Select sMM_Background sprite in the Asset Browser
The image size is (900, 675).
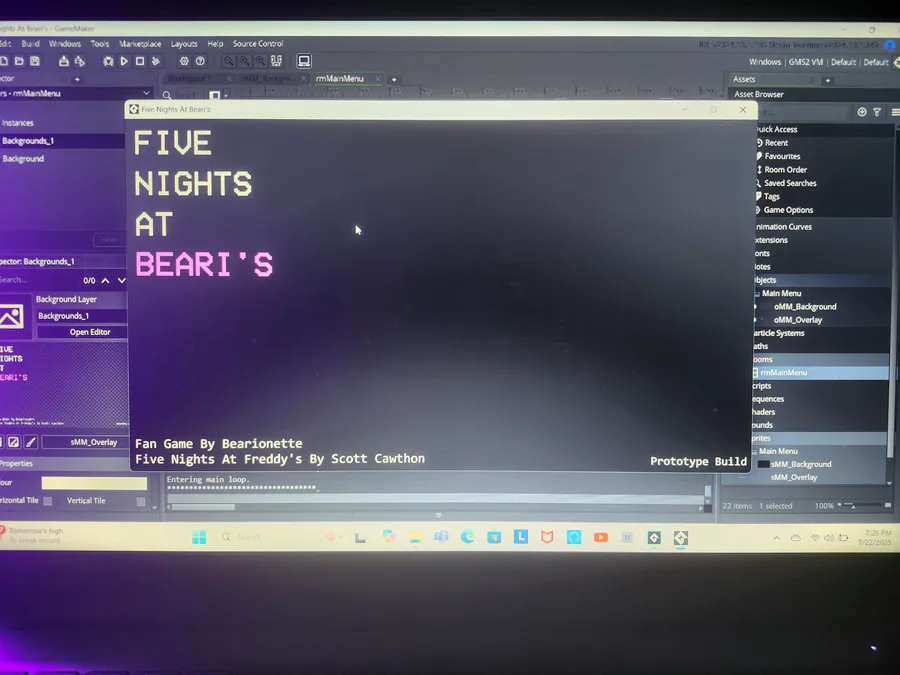tap(801, 464)
